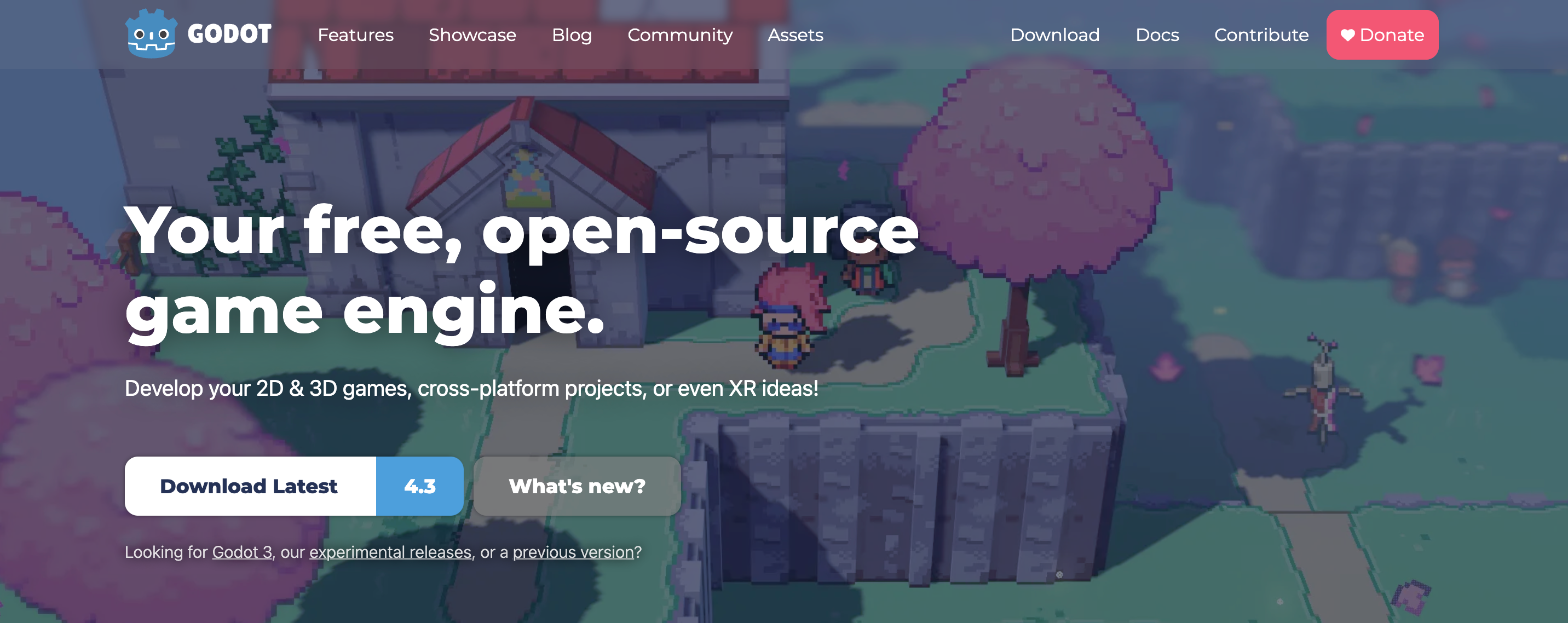This screenshot has width=1568, height=623.
Task: Visit the Contribute page
Action: 1261,35
